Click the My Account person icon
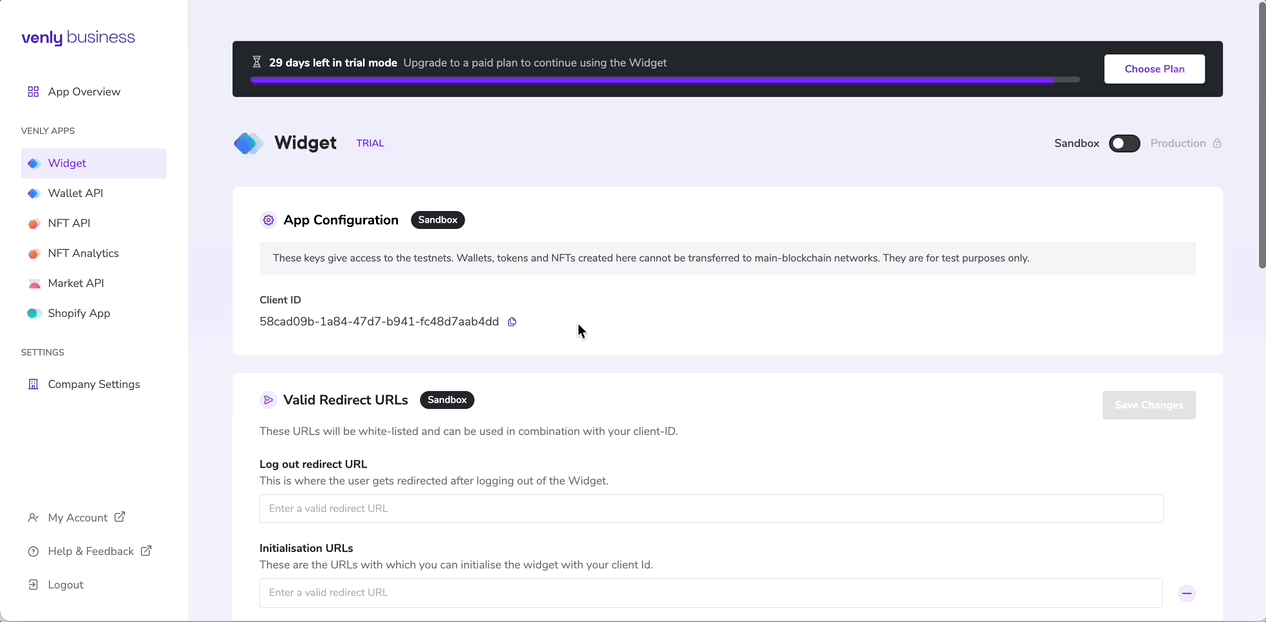The width and height of the screenshot is (1266, 622). [x=33, y=517]
